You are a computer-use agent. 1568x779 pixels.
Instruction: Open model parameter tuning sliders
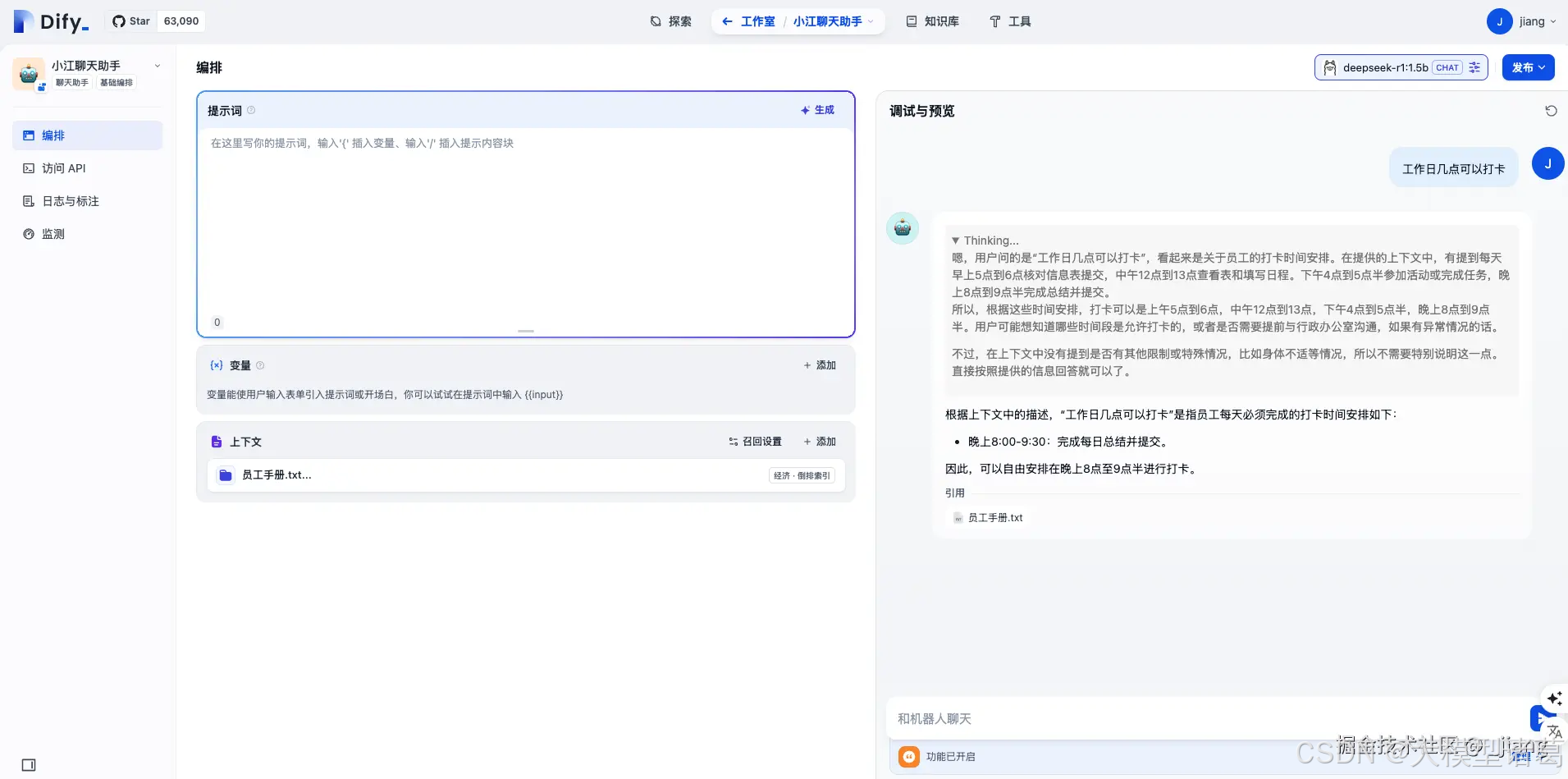pyautogui.click(x=1474, y=67)
